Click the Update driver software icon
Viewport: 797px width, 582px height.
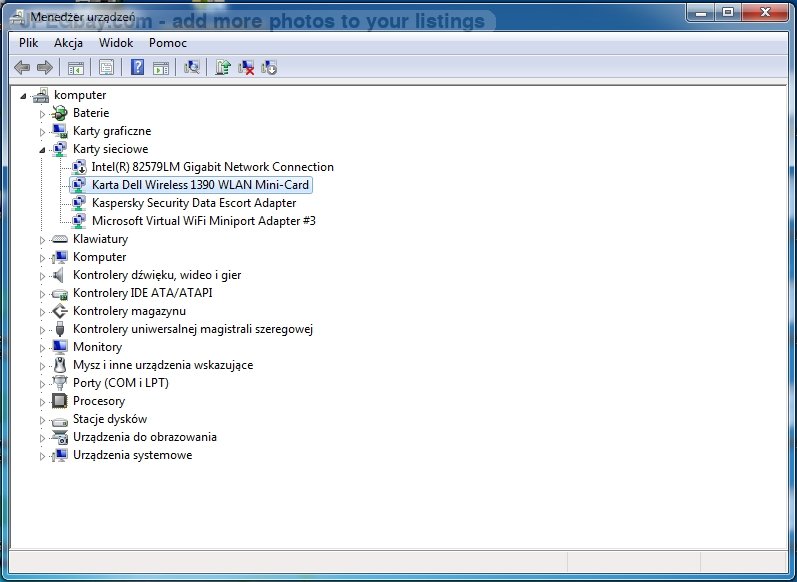(x=223, y=67)
